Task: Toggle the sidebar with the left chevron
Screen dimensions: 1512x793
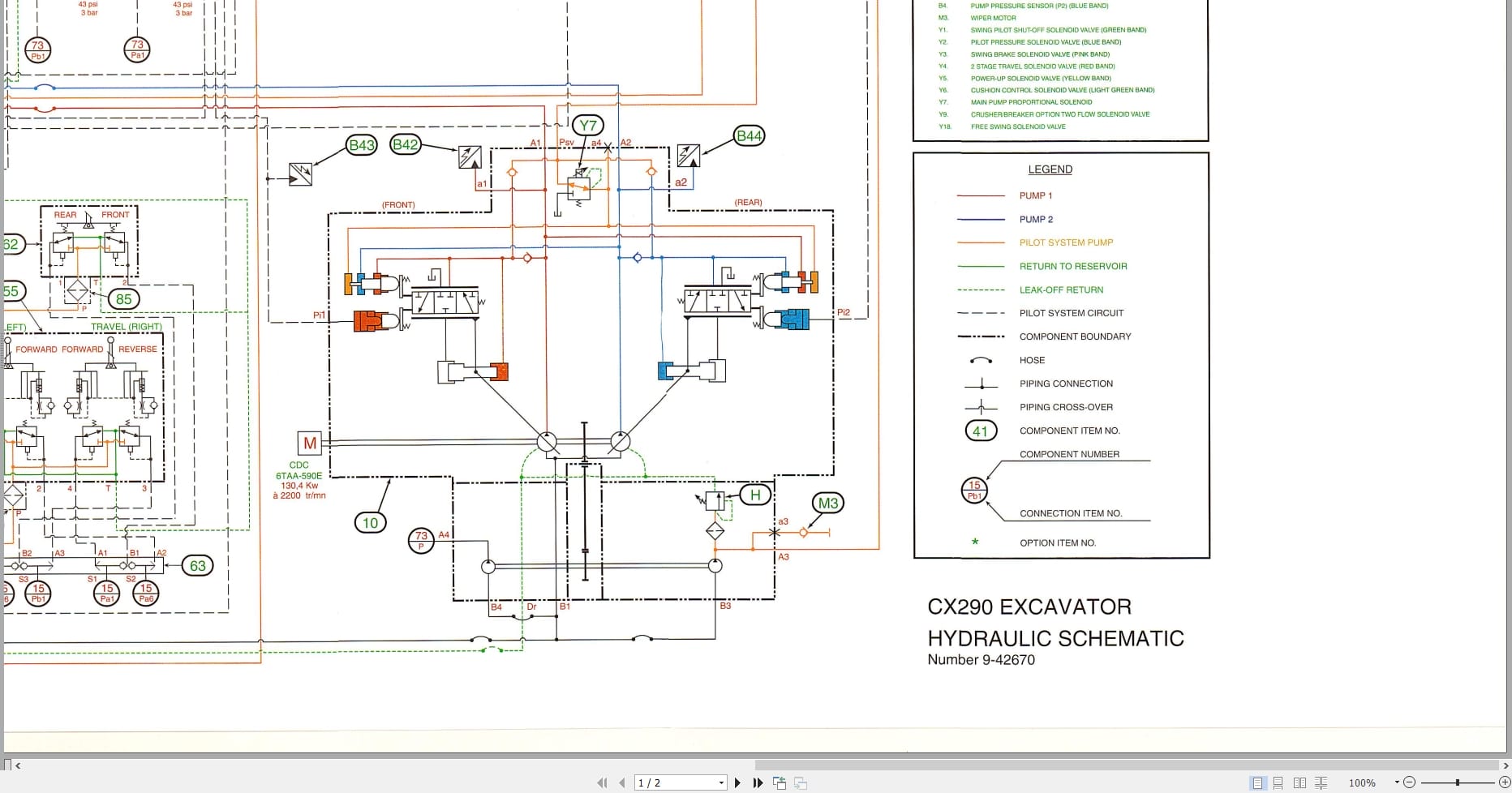Action: point(18,765)
